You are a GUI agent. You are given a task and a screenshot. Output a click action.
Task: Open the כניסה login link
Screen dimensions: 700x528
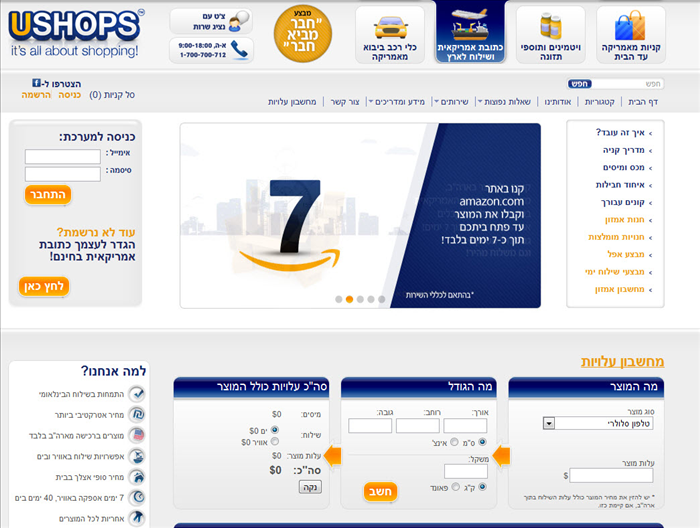70,95
